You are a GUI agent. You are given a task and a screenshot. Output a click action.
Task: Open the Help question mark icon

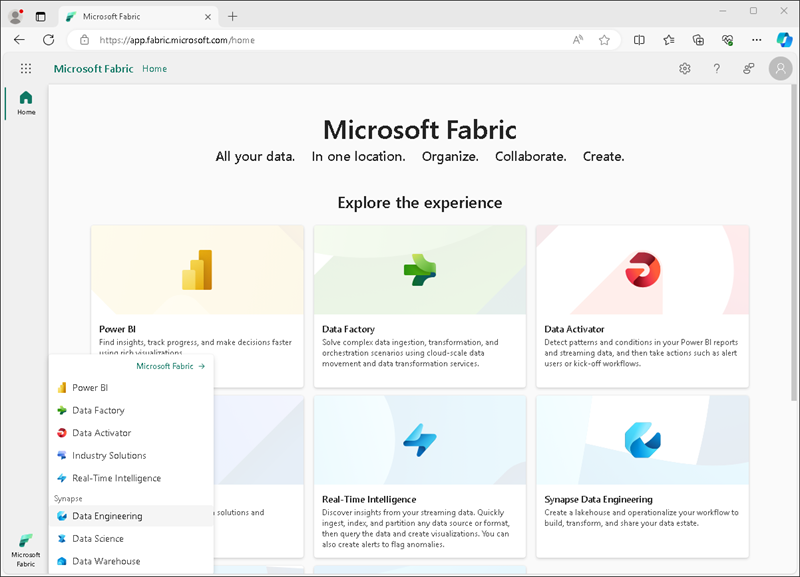tap(716, 68)
